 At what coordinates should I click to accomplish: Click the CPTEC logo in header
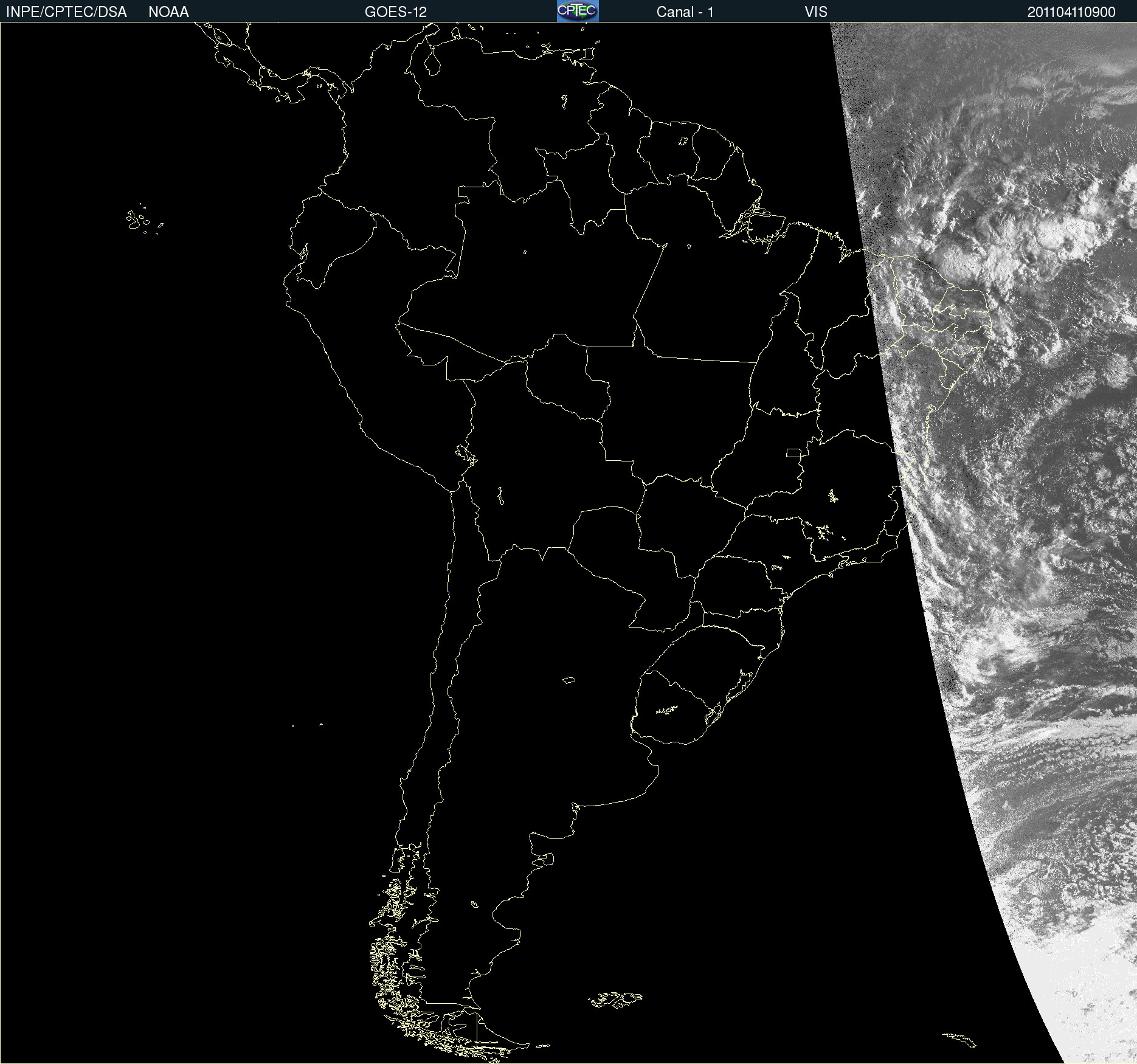click(x=578, y=11)
